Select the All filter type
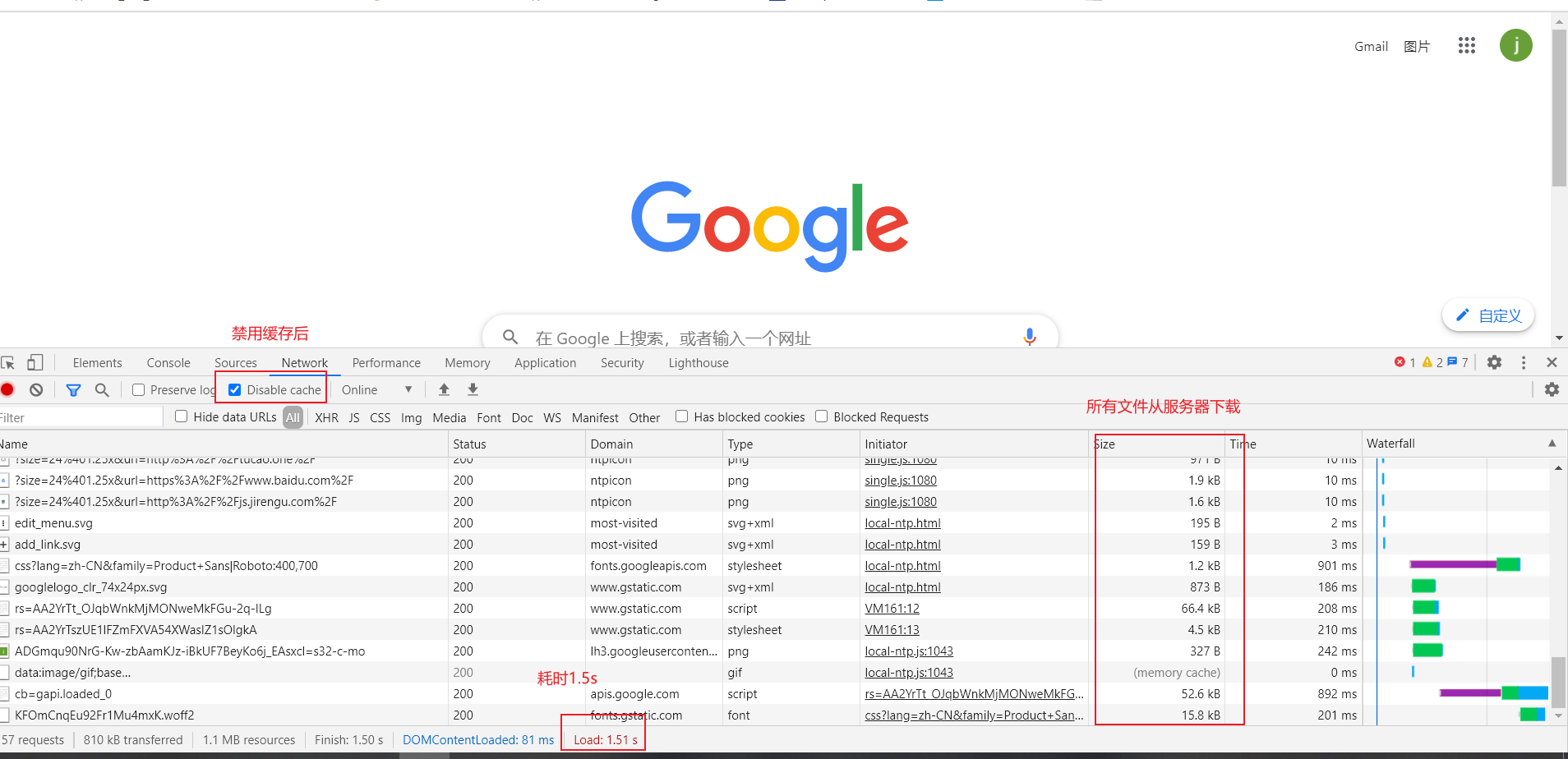This screenshot has width=1568, height=759. [293, 417]
